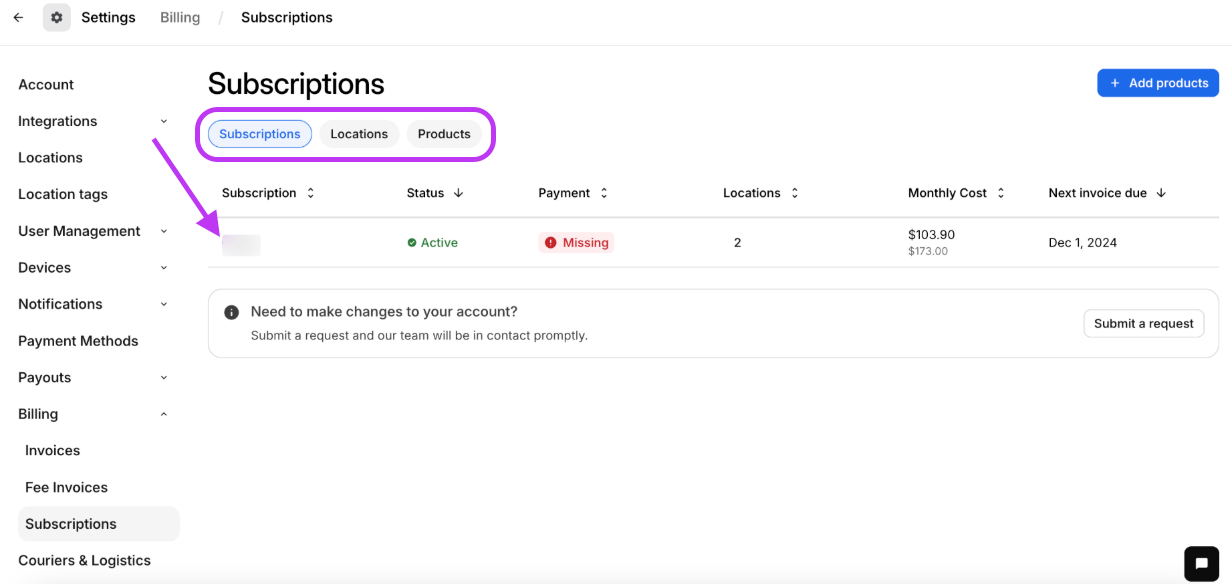Screen dimensions: 1232x584
Task: Toggle sorting on the Monthly Cost column
Action: (1000, 192)
